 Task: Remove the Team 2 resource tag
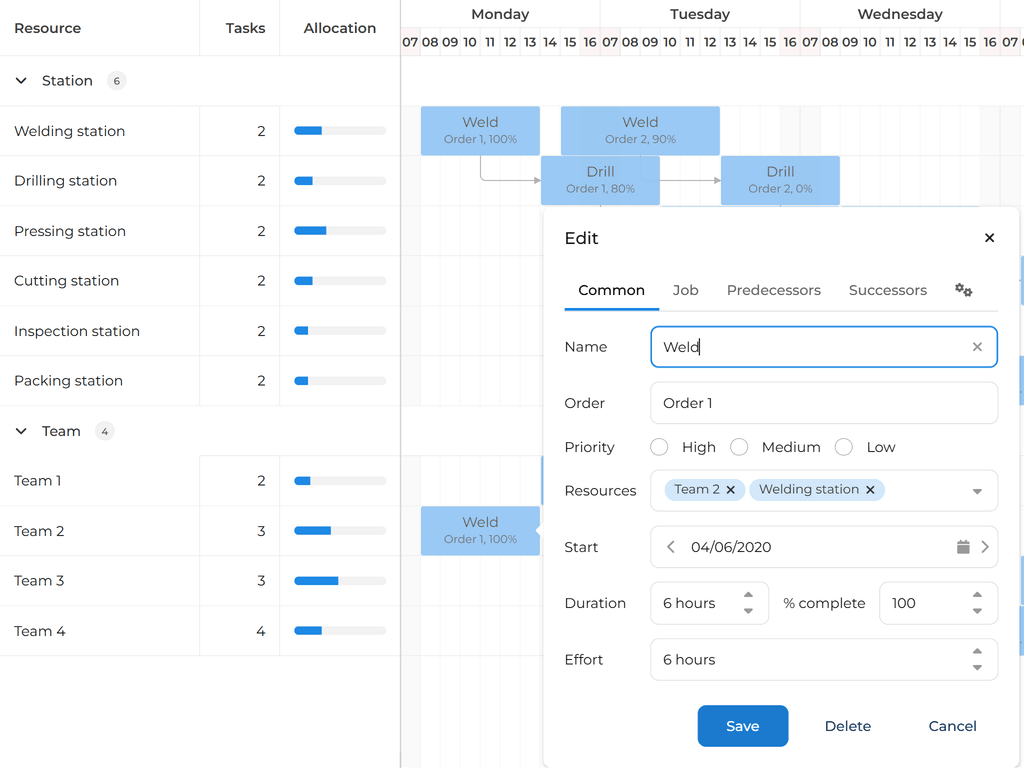click(729, 490)
